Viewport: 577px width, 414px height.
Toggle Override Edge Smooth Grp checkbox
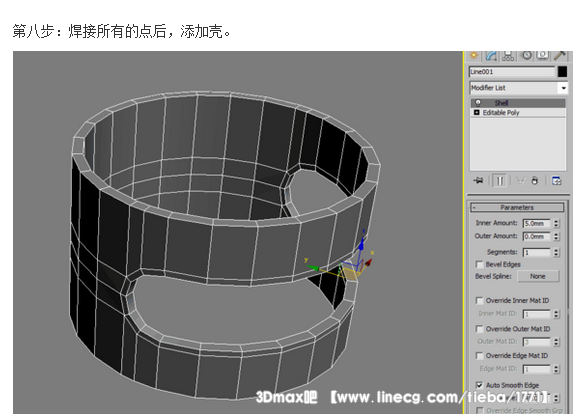tap(479, 410)
